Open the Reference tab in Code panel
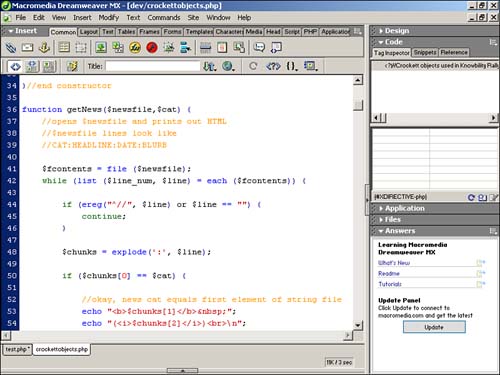500x375 pixels. [454, 53]
